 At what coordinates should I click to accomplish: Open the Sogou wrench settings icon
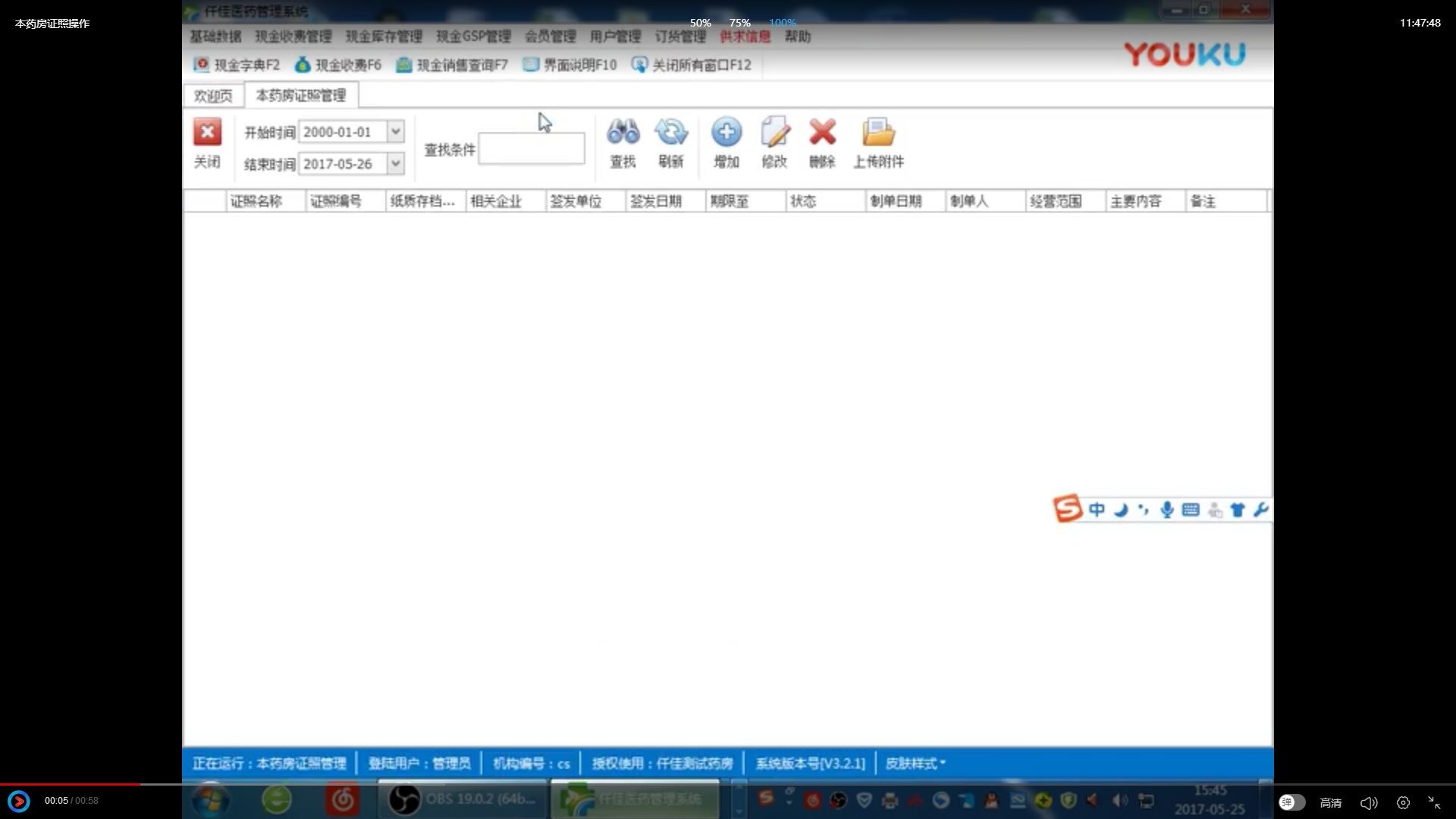(1261, 510)
